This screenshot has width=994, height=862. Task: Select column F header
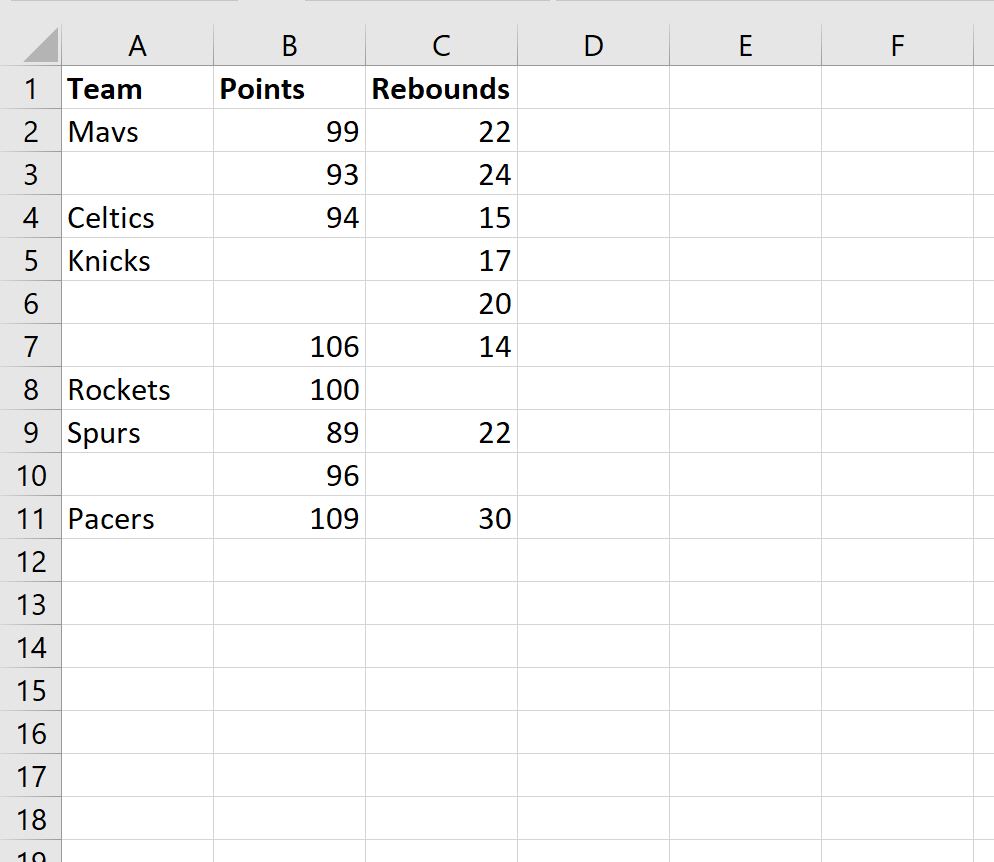click(x=897, y=46)
